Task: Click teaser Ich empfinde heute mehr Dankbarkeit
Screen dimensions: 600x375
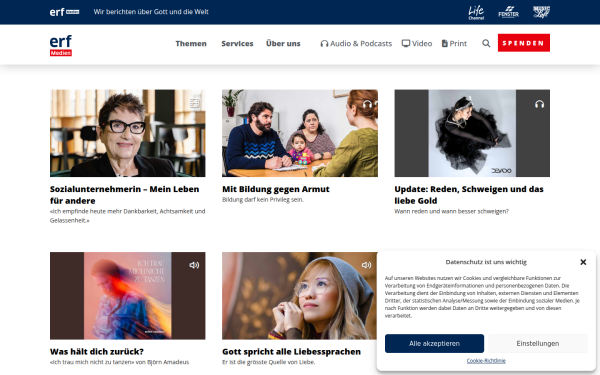Action: (127, 216)
